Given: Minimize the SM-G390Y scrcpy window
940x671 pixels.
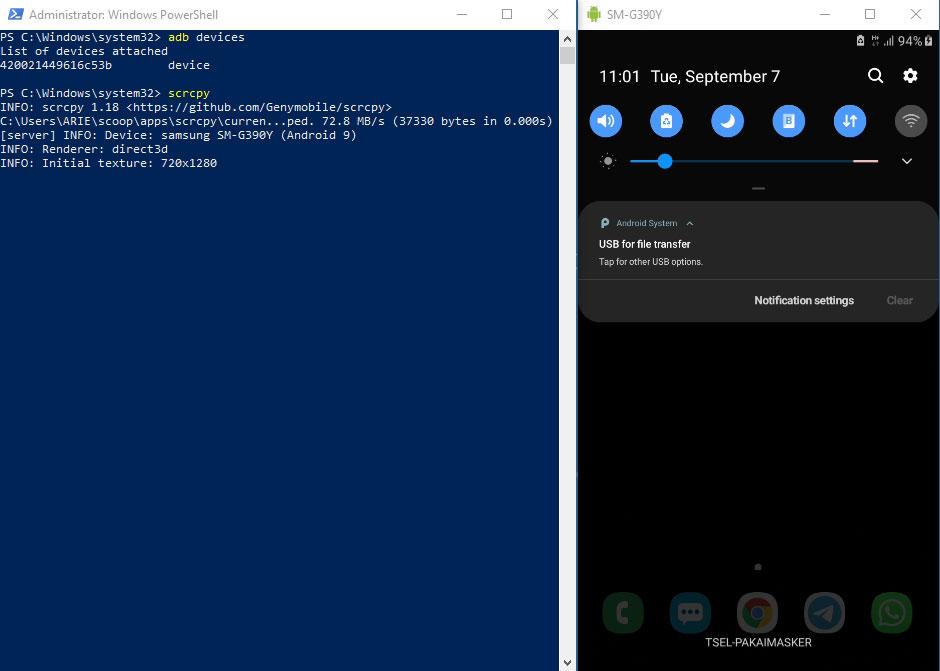Looking at the screenshot, I should click(825, 14).
